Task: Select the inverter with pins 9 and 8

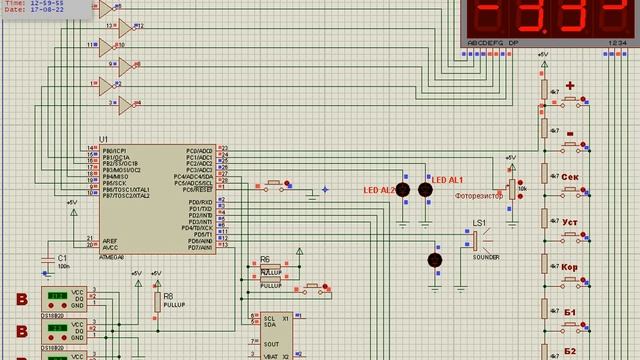Action: (125, 67)
